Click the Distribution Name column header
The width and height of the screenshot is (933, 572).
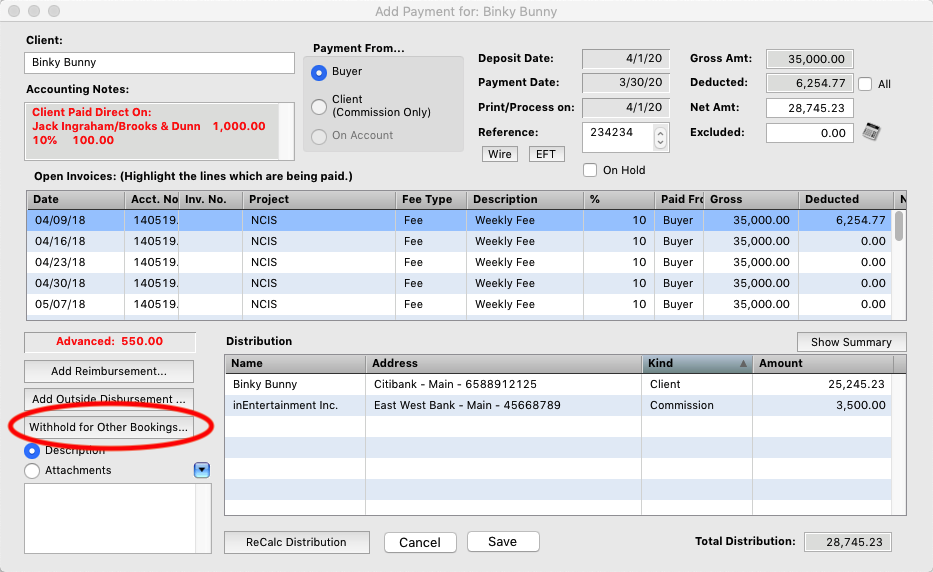point(295,364)
